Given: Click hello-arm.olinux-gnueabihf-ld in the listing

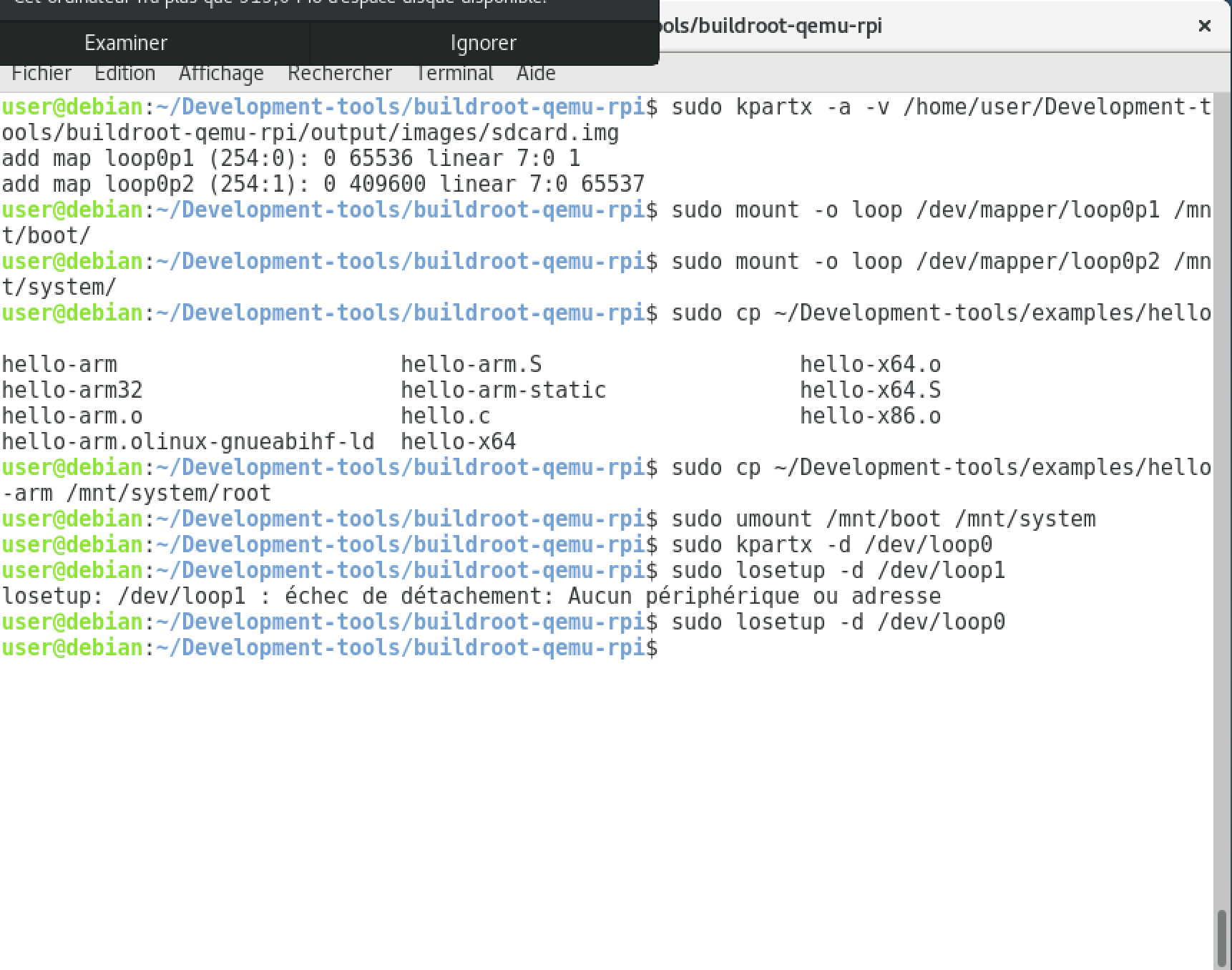Looking at the screenshot, I should [x=188, y=441].
